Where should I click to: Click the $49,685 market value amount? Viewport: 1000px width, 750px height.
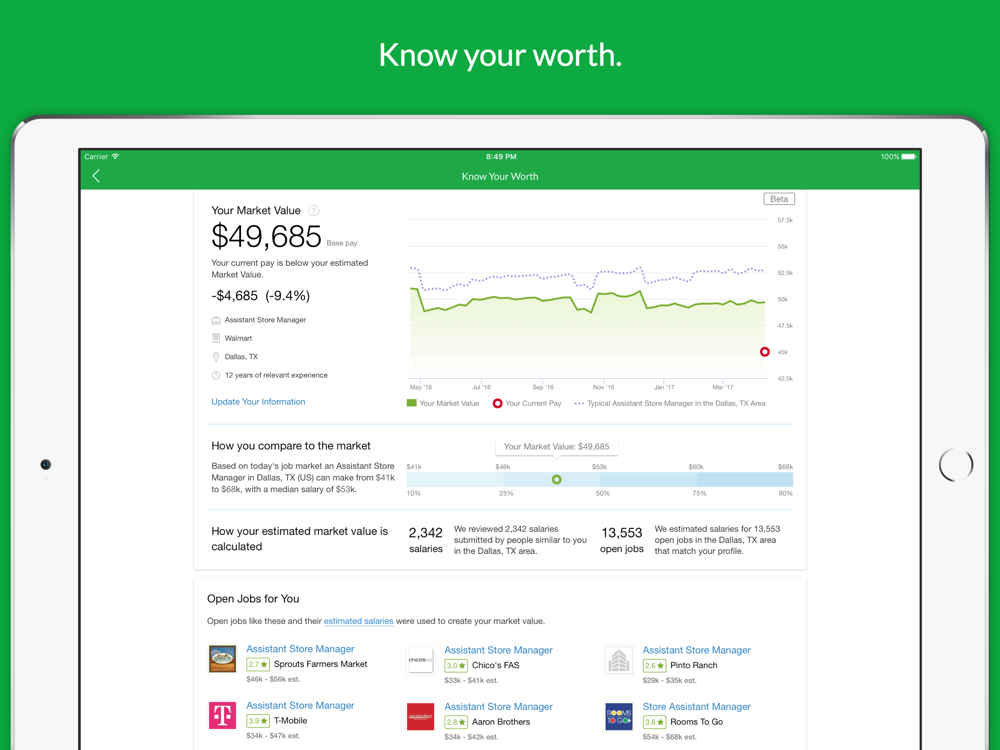pyautogui.click(x=267, y=236)
